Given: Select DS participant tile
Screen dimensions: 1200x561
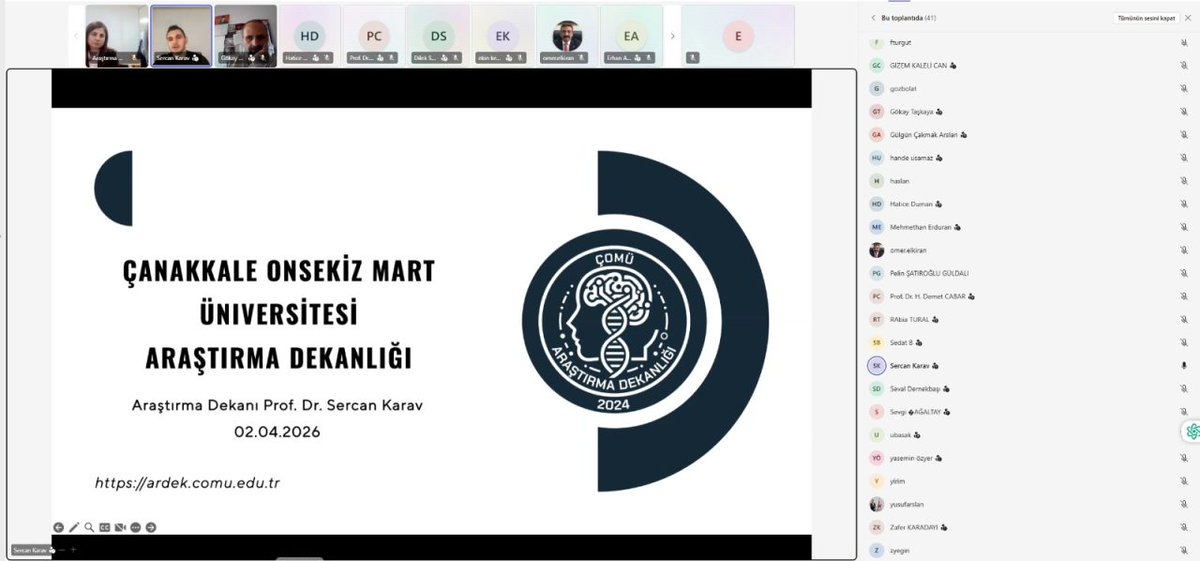Looking at the screenshot, I should point(438,36).
